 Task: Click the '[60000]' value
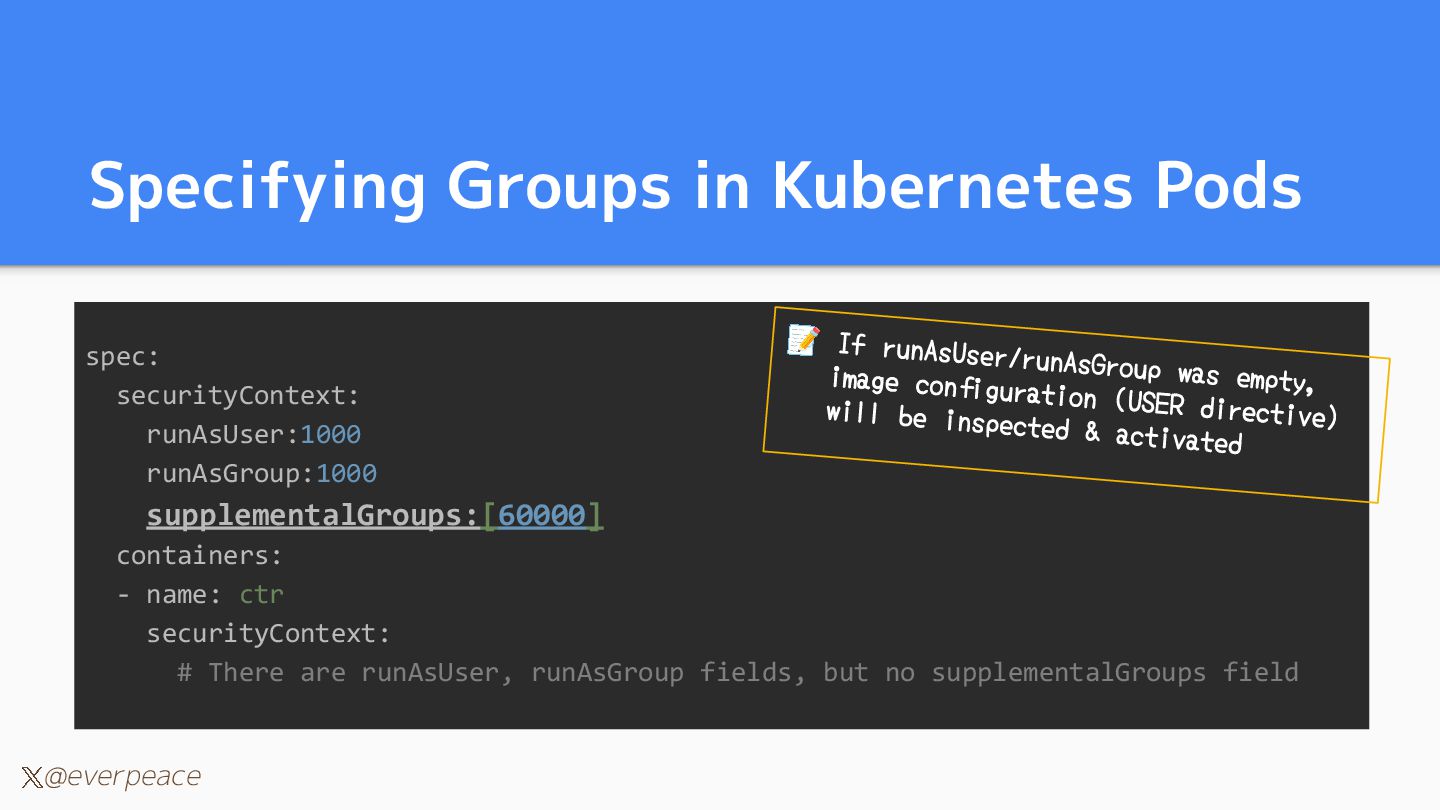point(543,515)
